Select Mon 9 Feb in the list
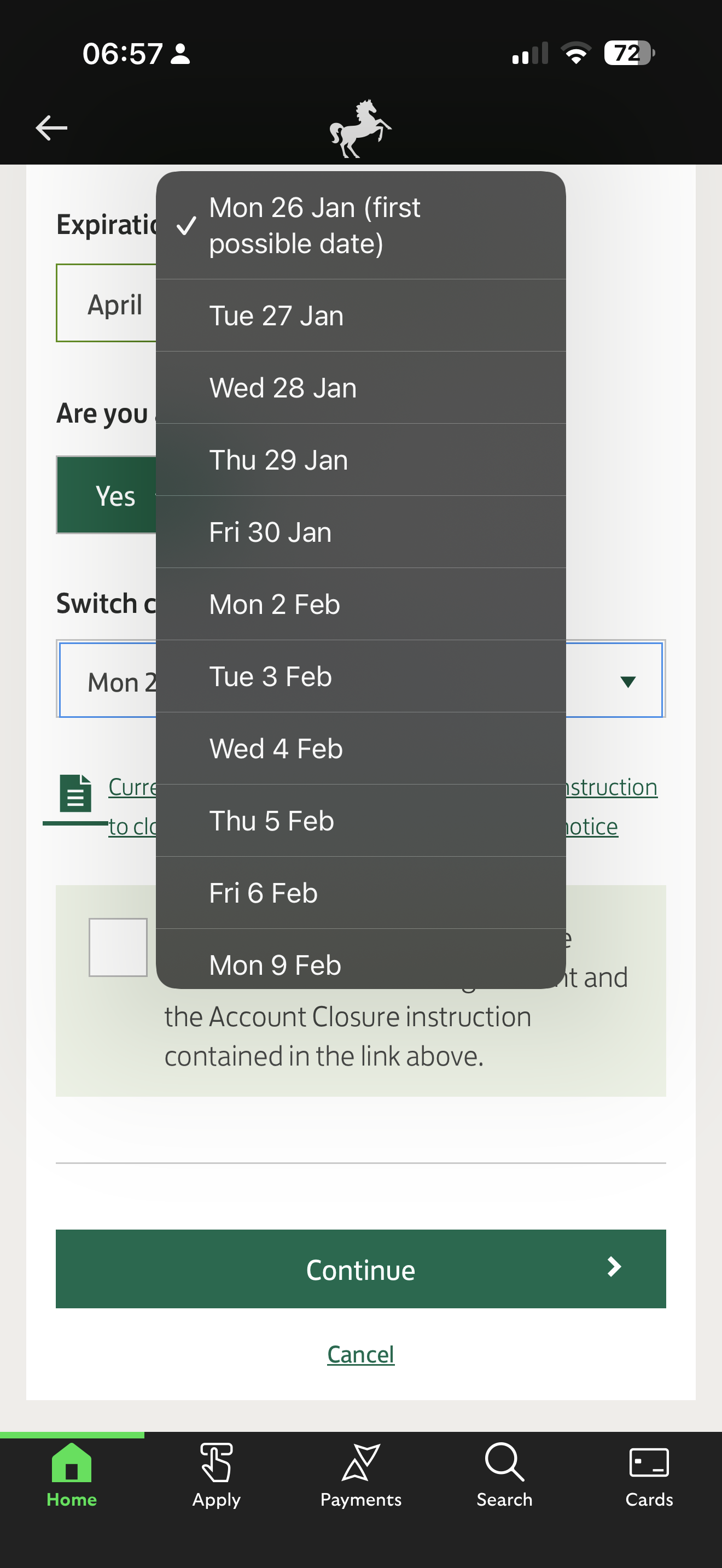 point(360,964)
